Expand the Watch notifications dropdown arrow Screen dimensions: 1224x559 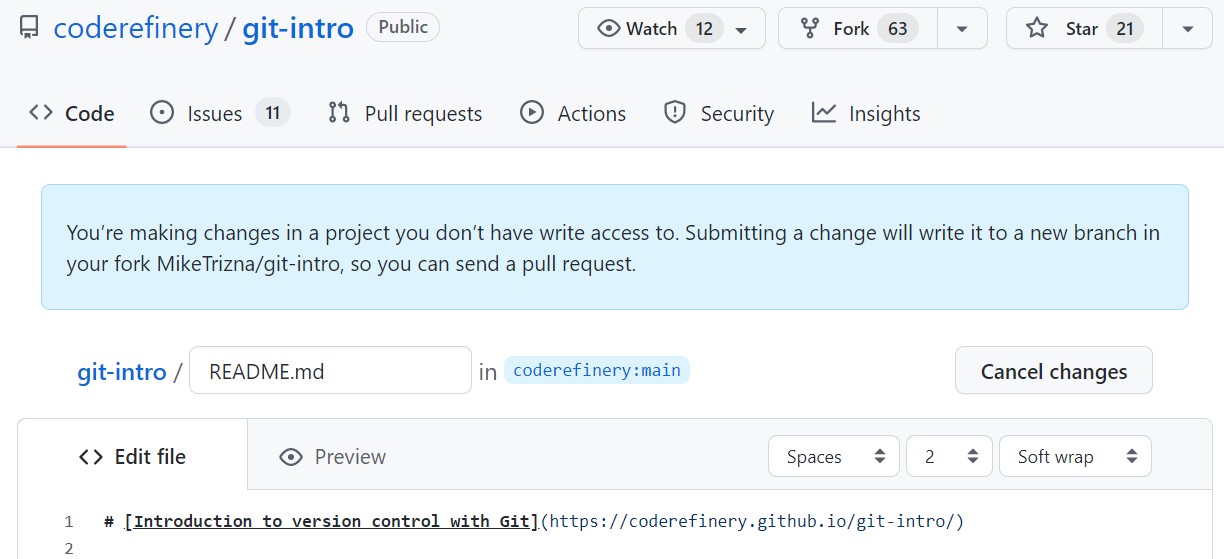pyautogui.click(x=741, y=29)
